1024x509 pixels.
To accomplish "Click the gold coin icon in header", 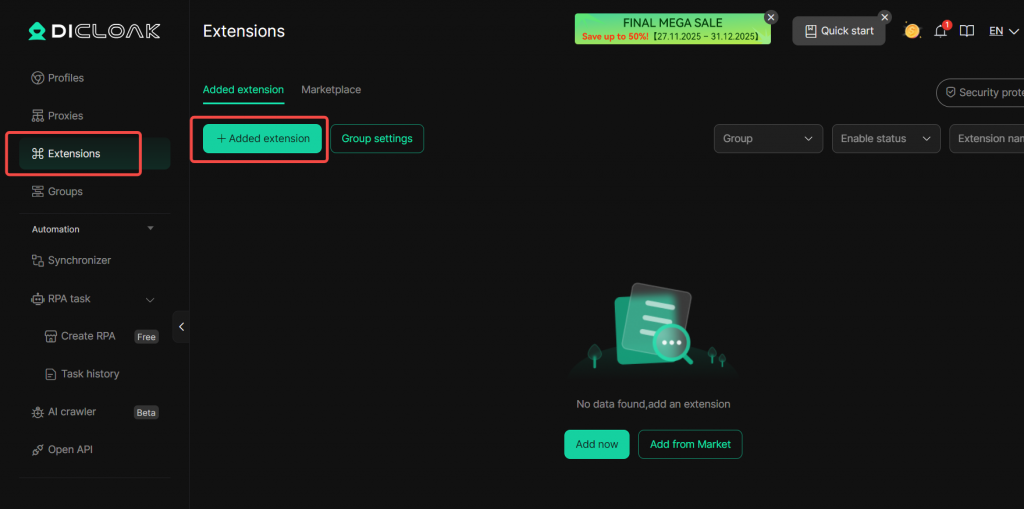I will 912,31.
